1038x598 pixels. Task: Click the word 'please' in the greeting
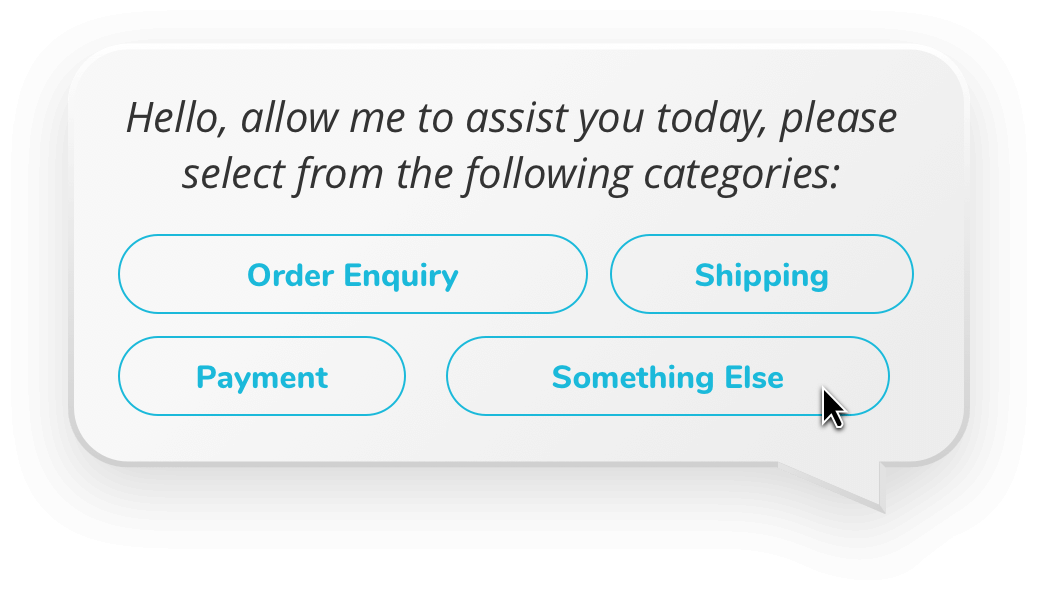click(838, 120)
